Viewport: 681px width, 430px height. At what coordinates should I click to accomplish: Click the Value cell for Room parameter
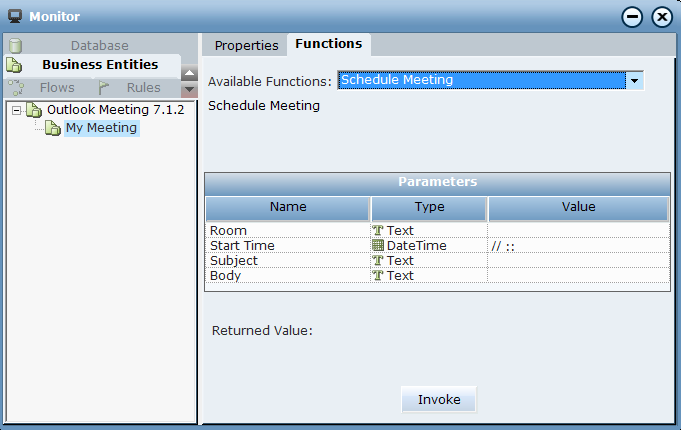click(x=578, y=231)
